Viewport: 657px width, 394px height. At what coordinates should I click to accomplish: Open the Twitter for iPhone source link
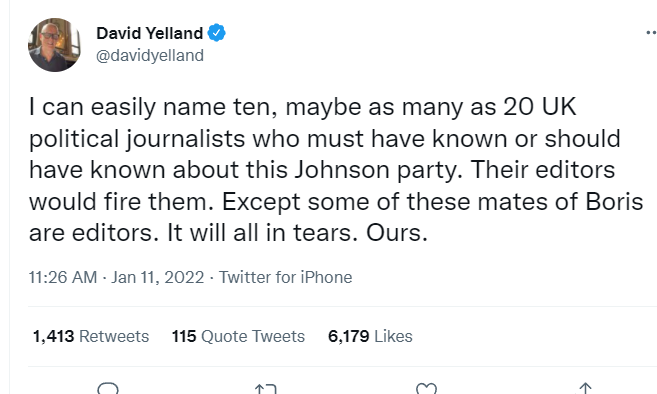point(286,277)
